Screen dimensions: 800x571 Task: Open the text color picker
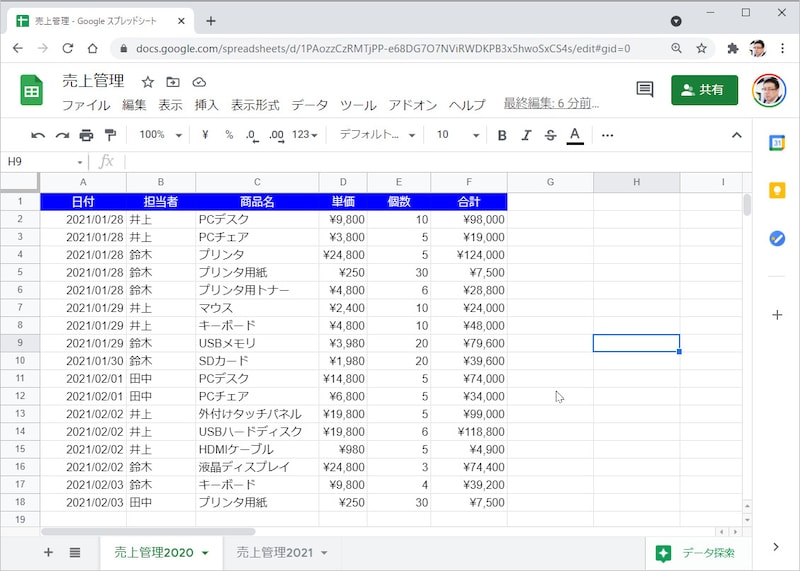click(575, 135)
